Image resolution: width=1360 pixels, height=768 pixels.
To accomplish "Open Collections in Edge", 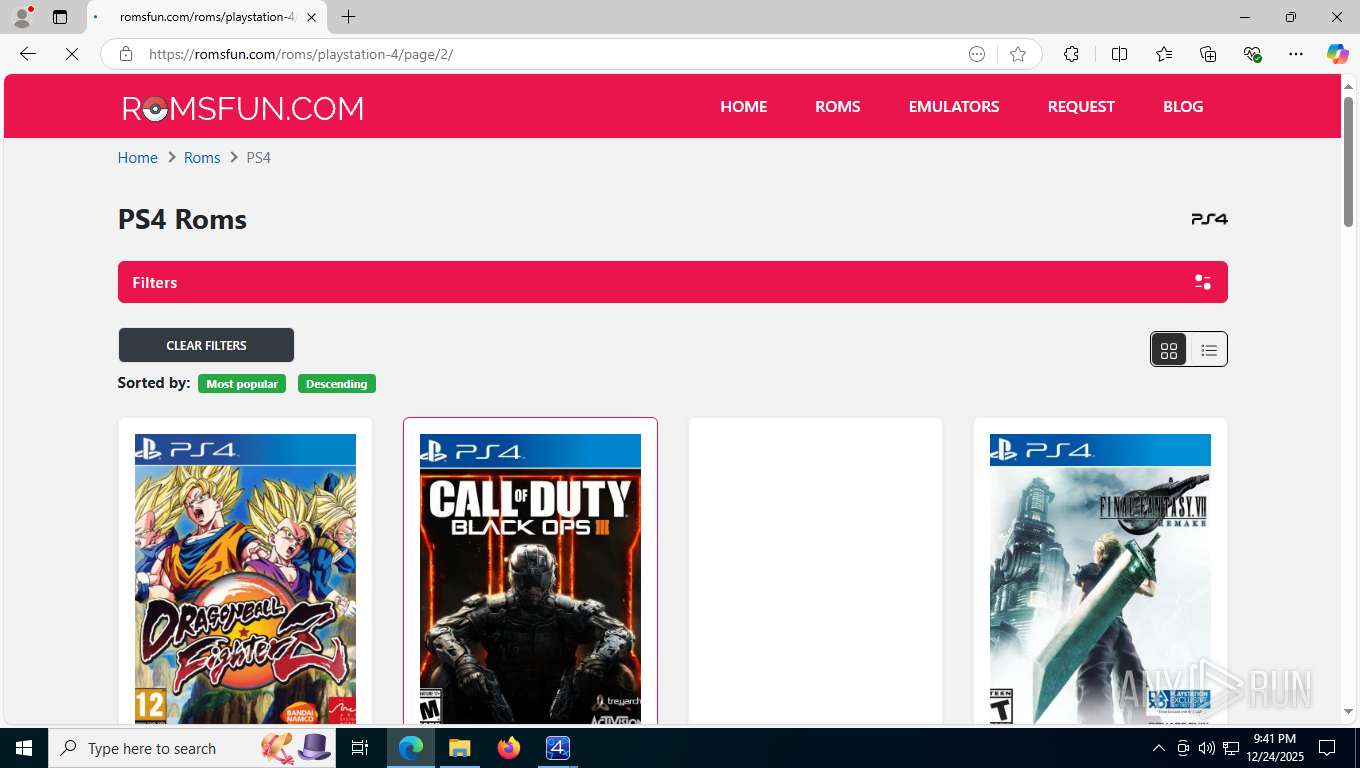I will click(x=1208, y=54).
